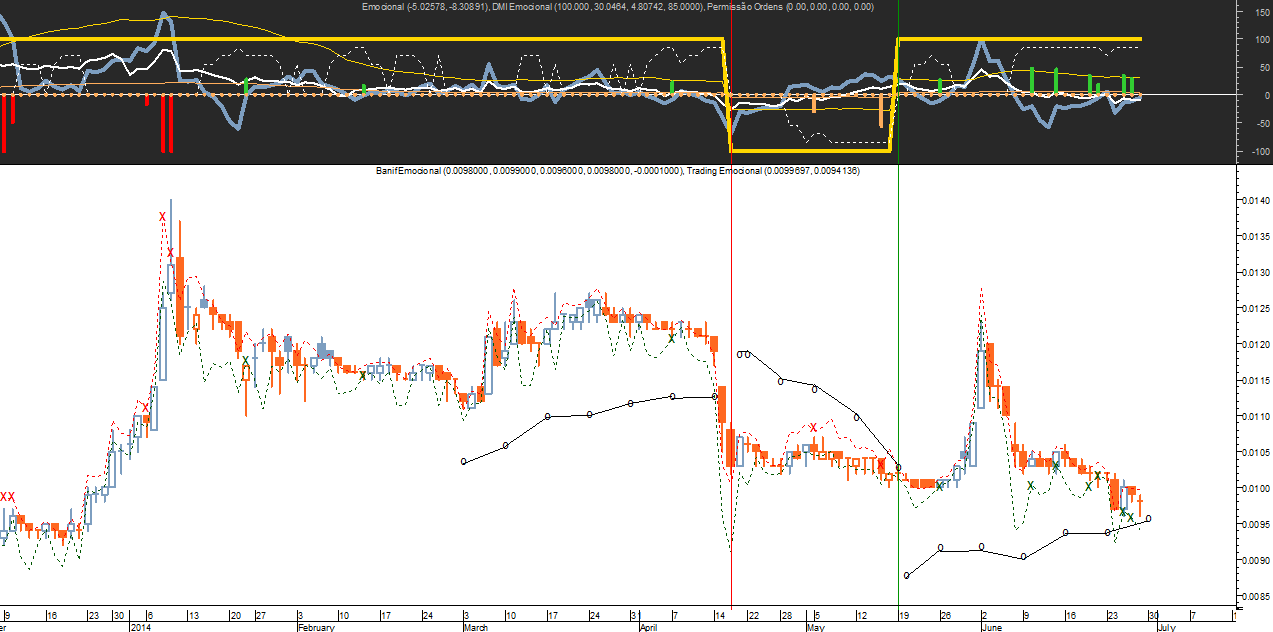Click the June label on the date axis
The width and height of the screenshot is (1273, 632).
pyautogui.click(x=993, y=627)
